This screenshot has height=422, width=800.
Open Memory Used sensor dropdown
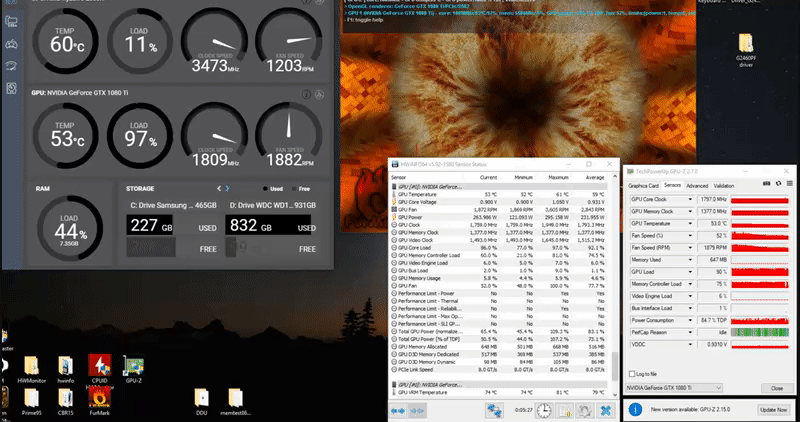tap(690, 260)
